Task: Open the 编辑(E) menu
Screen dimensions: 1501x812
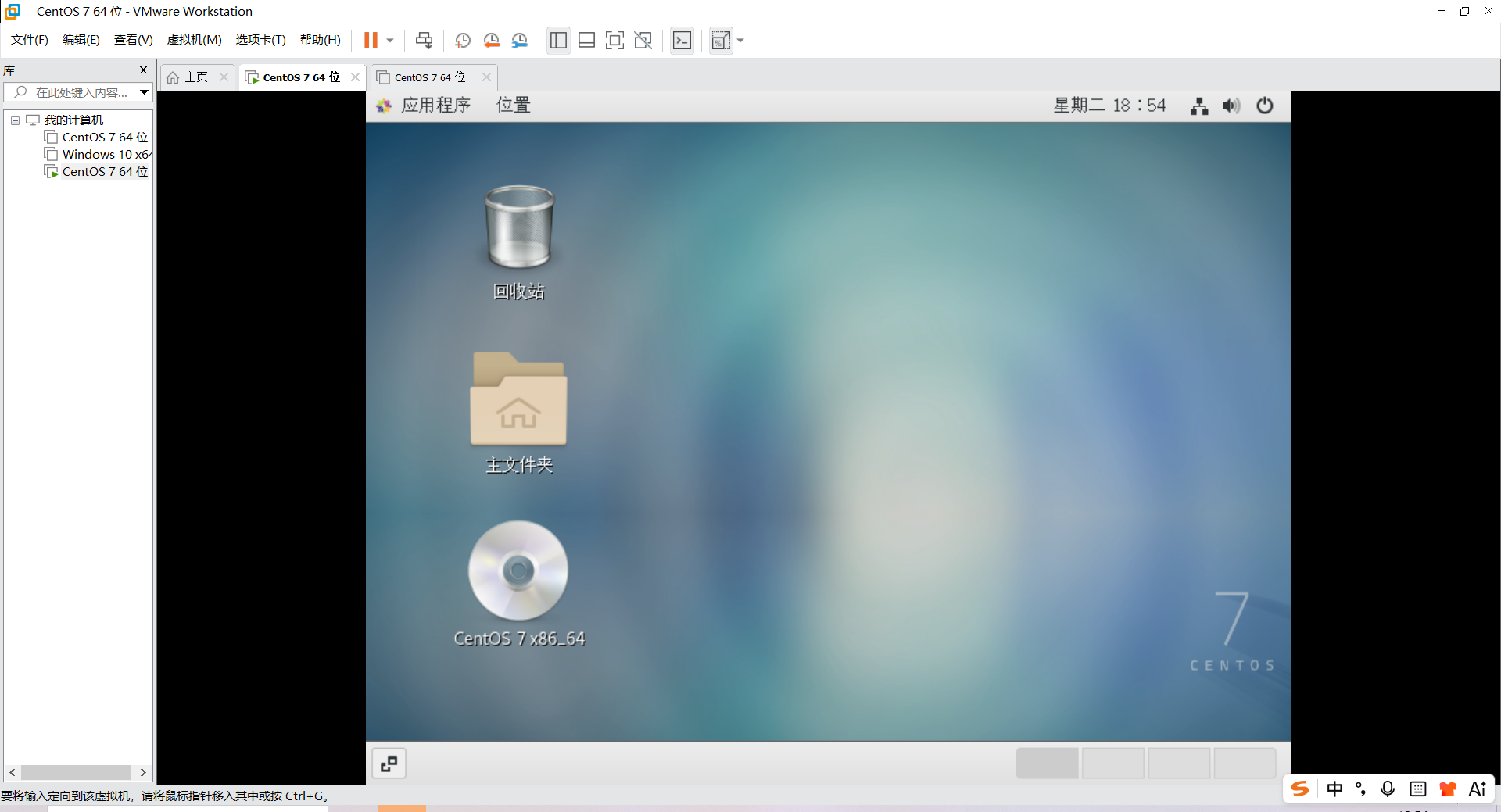Action: coord(81,40)
